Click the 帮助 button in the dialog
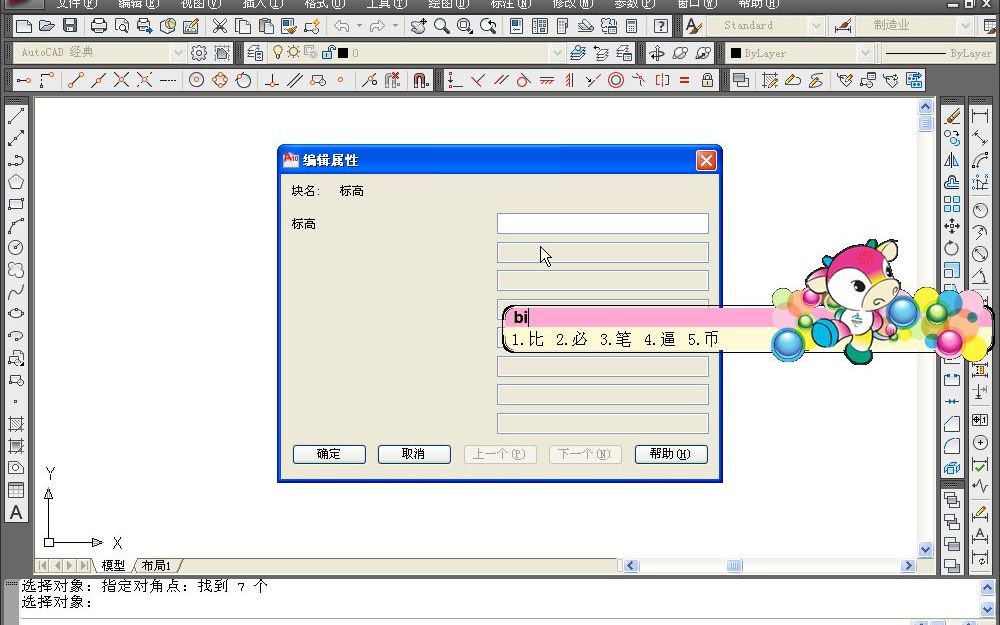The image size is (1000, 625). (671, 454)
